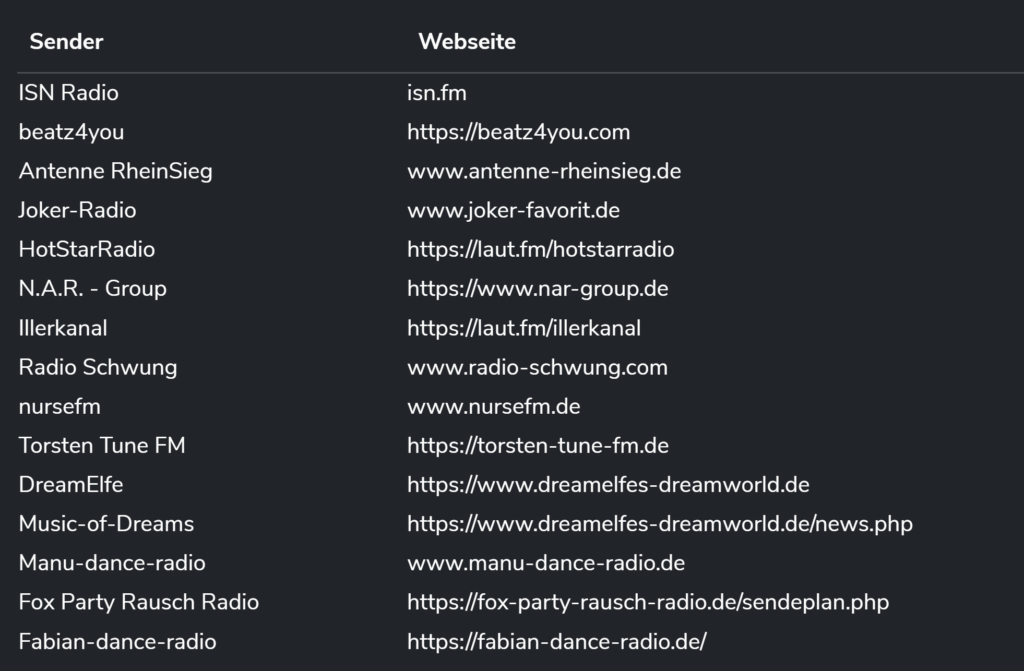Image resolution: width=1024 pixels, height=671 pixels.
Task: Click the Sender column header
Action: point(66,42)
